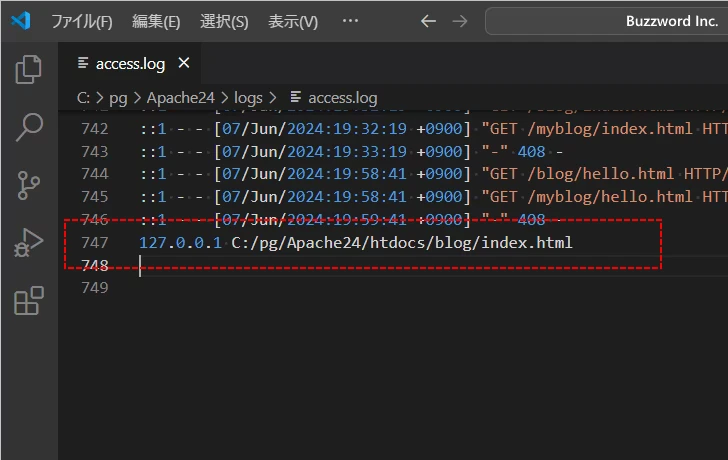Image resolution: width=728 pixels, height=460 pixels.
Task: Click line 747 with 127.0.0.1 text
Action: click(355, 242)
